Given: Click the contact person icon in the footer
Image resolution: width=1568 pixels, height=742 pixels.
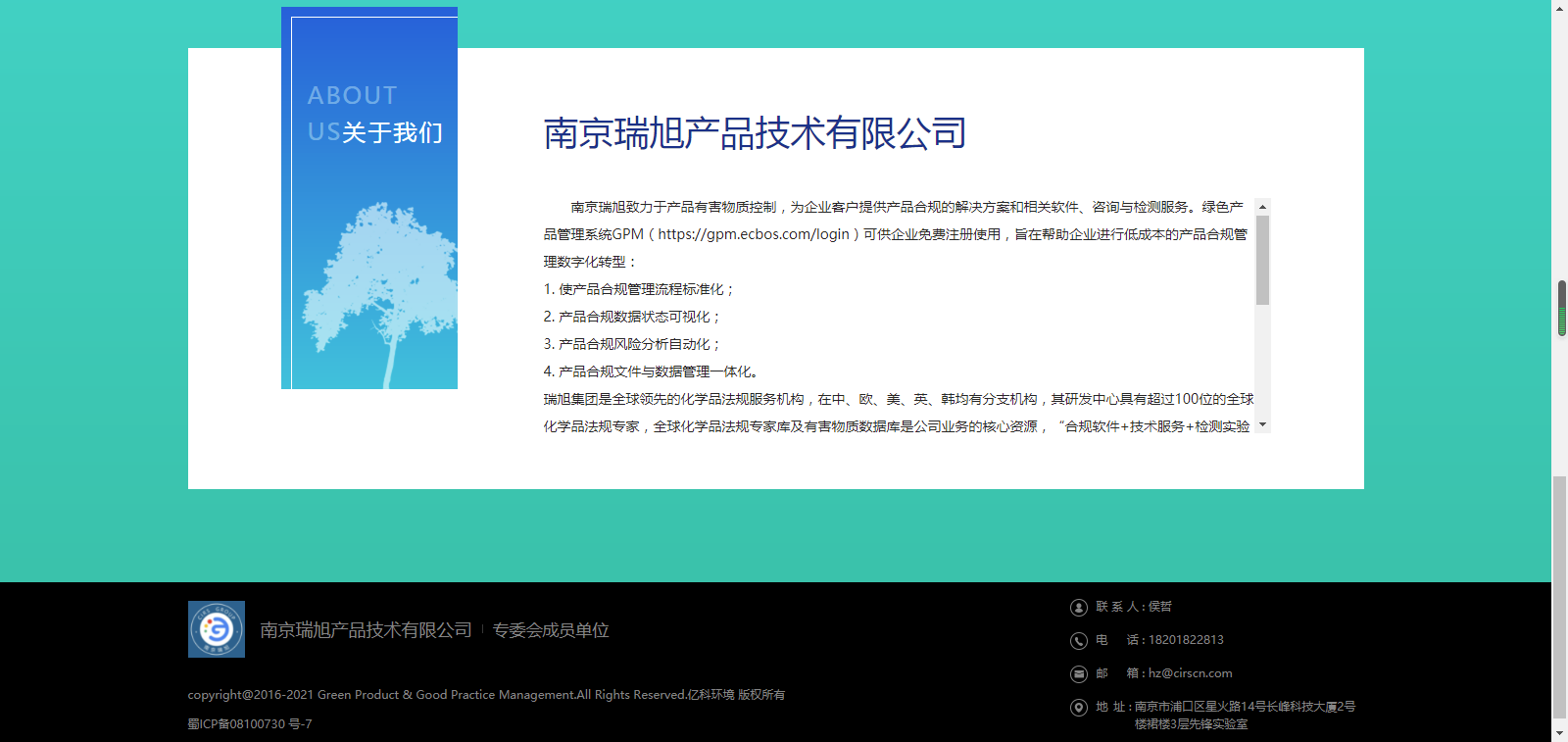Looking at the screenshot, I should click(x=1078, y=608).
